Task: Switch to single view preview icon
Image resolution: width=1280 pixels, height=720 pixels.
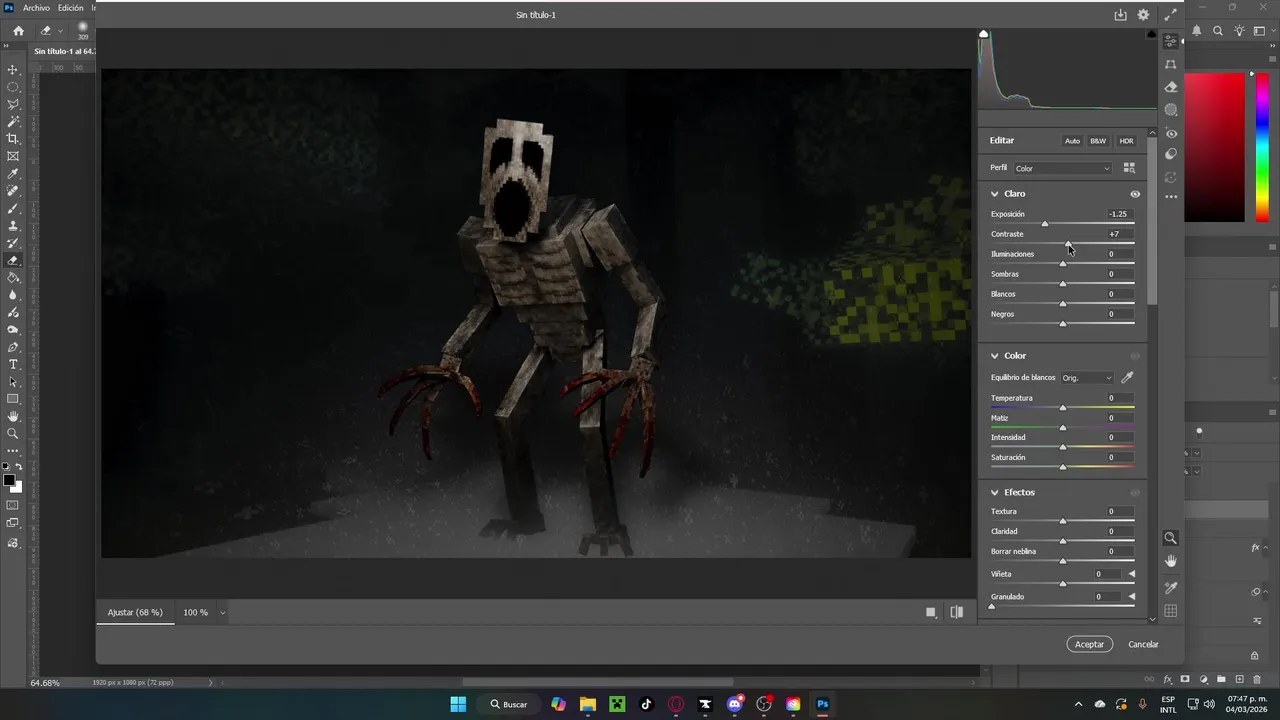Action: (931, 612)
